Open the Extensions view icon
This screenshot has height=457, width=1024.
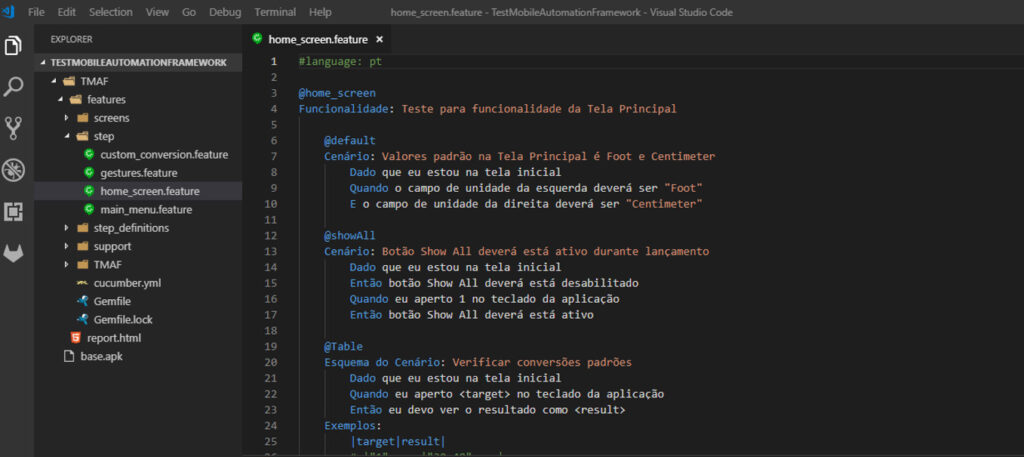(x=13, y=212)
